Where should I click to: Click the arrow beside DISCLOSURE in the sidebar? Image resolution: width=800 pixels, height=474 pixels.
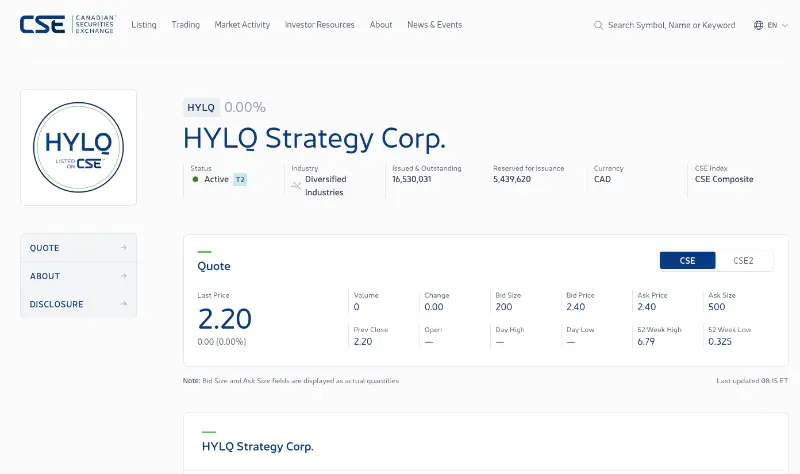[x=123, y=304]
